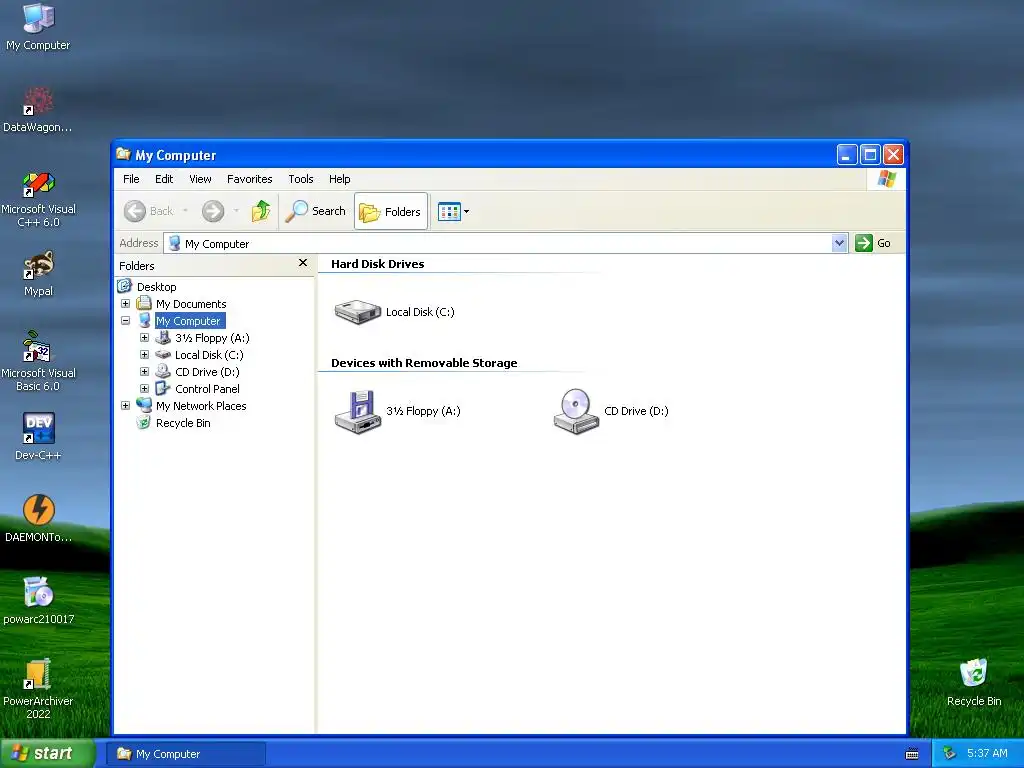
Task: Select the DAEMON Tools desktop icon
Action: (x=38, y=519)
